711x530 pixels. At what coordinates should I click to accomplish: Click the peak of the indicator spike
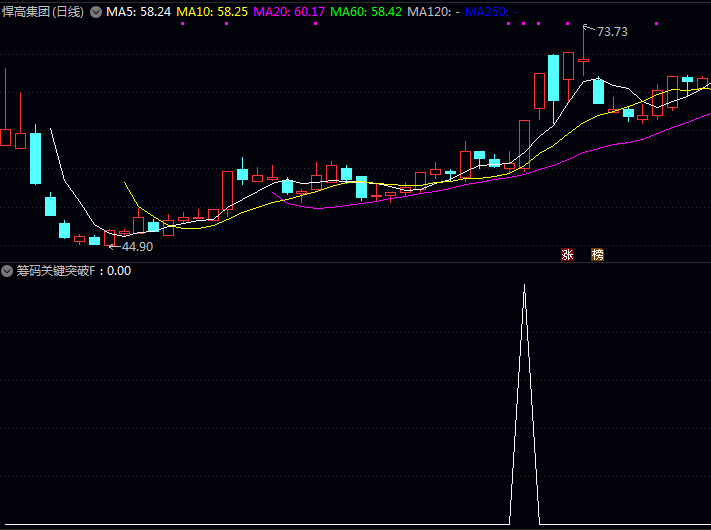coord(525,285)
